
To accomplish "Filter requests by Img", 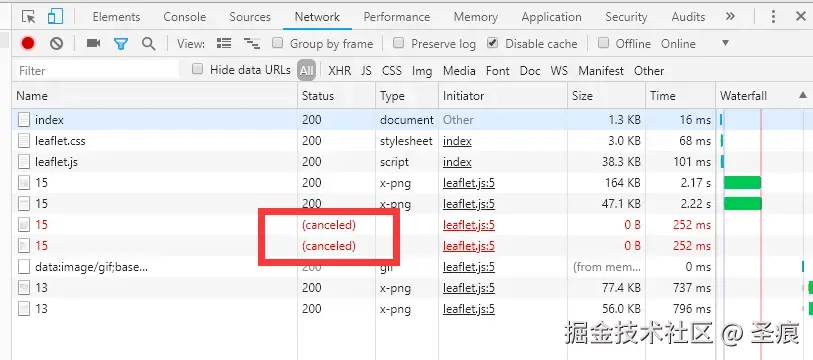I will click(x=422, y=71).
